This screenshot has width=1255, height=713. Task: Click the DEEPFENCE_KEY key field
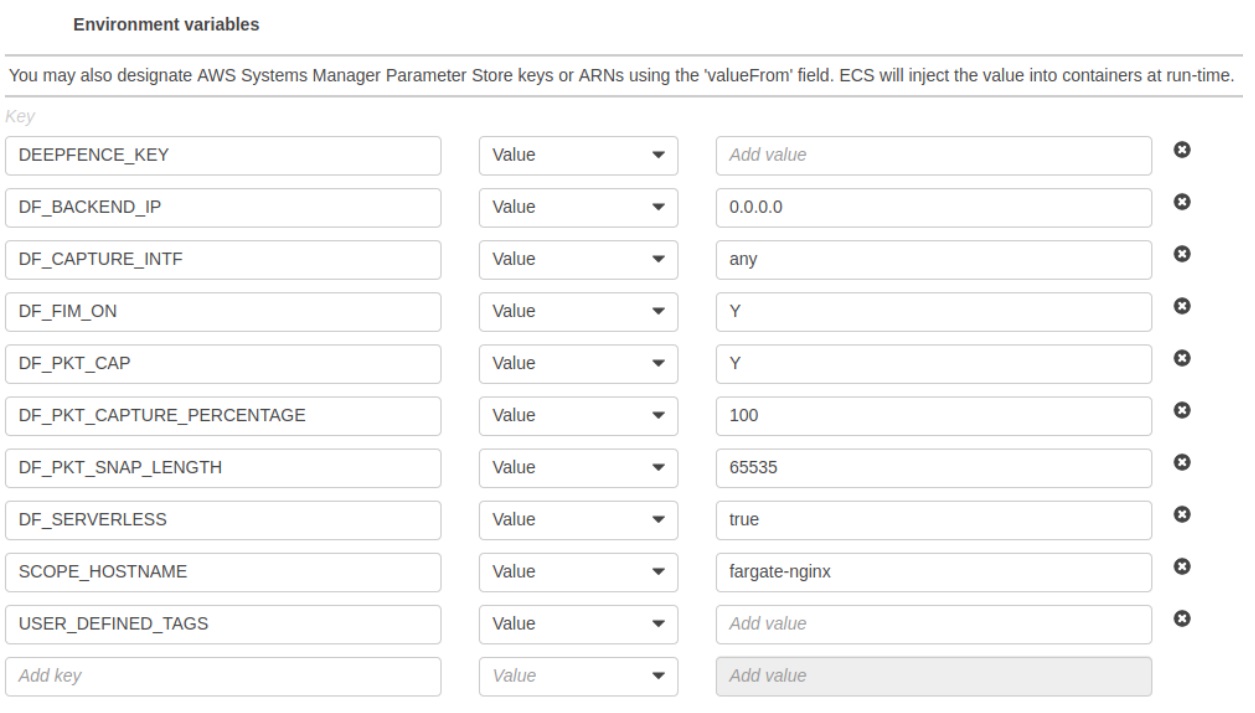coord(223,156)
